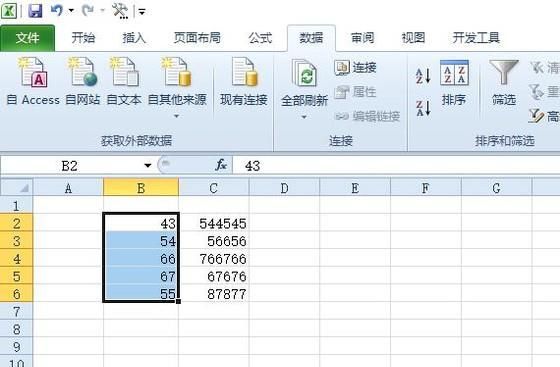Screen dimensions: 560x367
Task: Import data 自文本
Action: (124, 81)
